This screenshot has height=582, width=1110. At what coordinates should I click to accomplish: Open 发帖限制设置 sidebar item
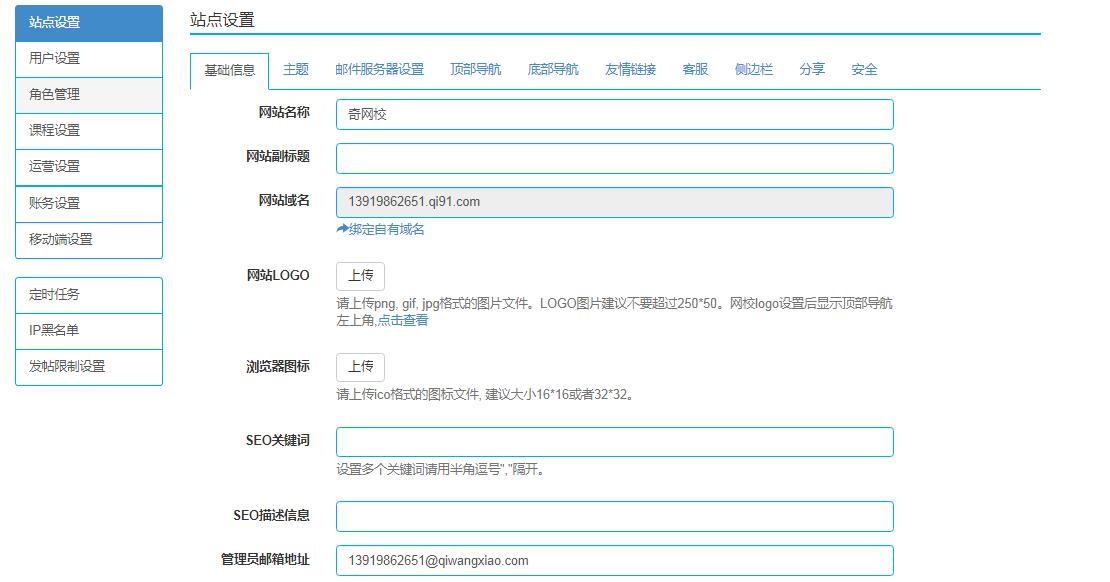[x=88, y=367]
